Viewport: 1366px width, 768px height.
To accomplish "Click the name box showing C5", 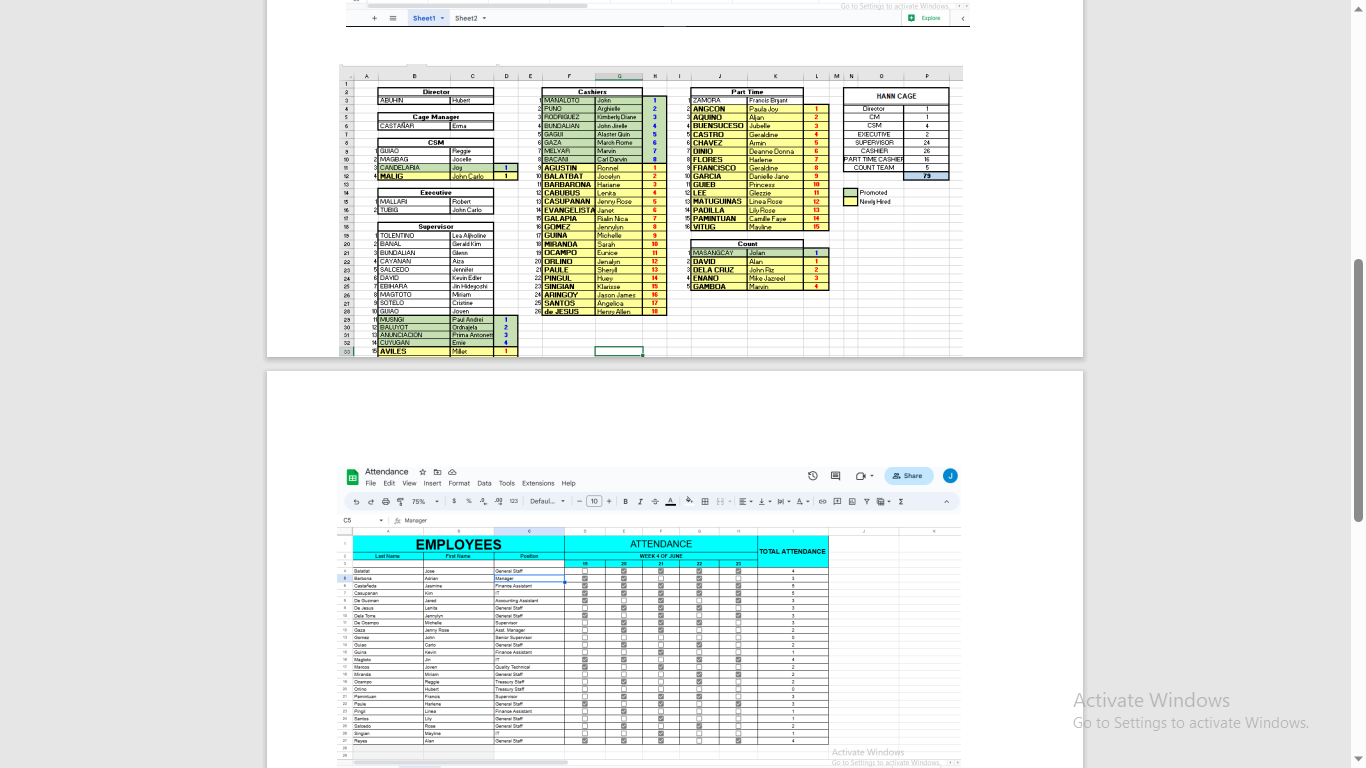I will point(364,521).
